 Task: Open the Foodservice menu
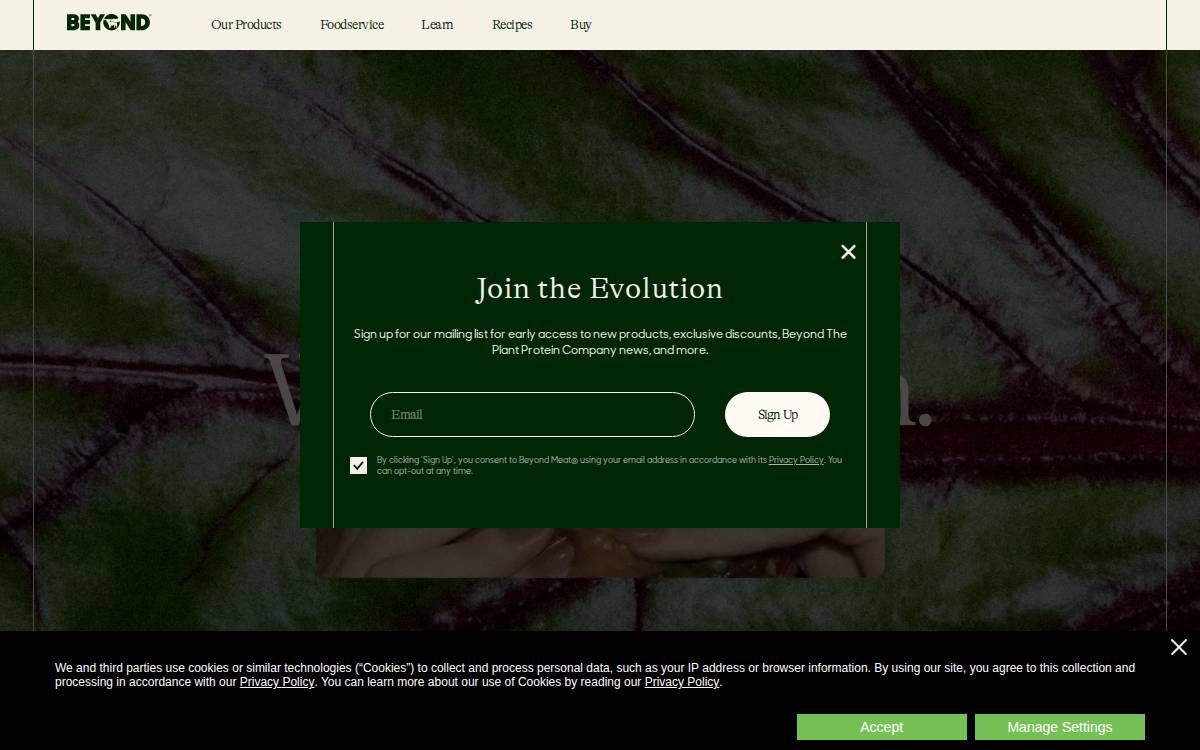point(352,24)
